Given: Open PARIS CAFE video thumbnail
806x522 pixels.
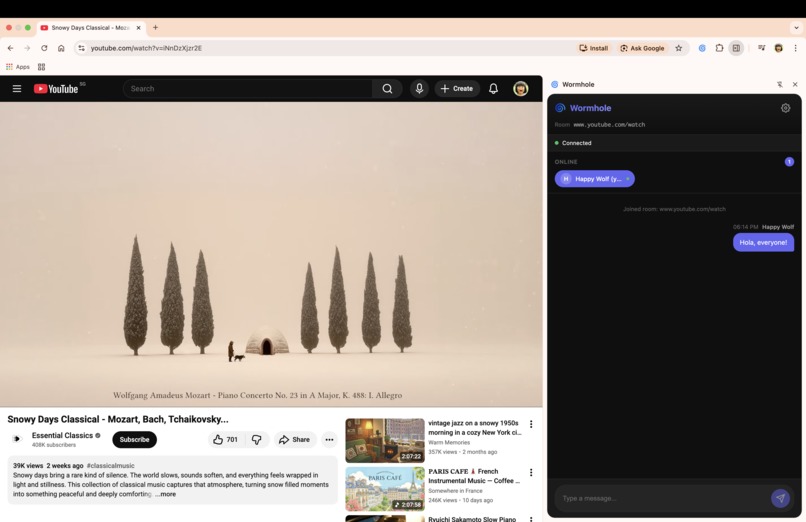Looking at the screenshot, I should tap(385, 489).
